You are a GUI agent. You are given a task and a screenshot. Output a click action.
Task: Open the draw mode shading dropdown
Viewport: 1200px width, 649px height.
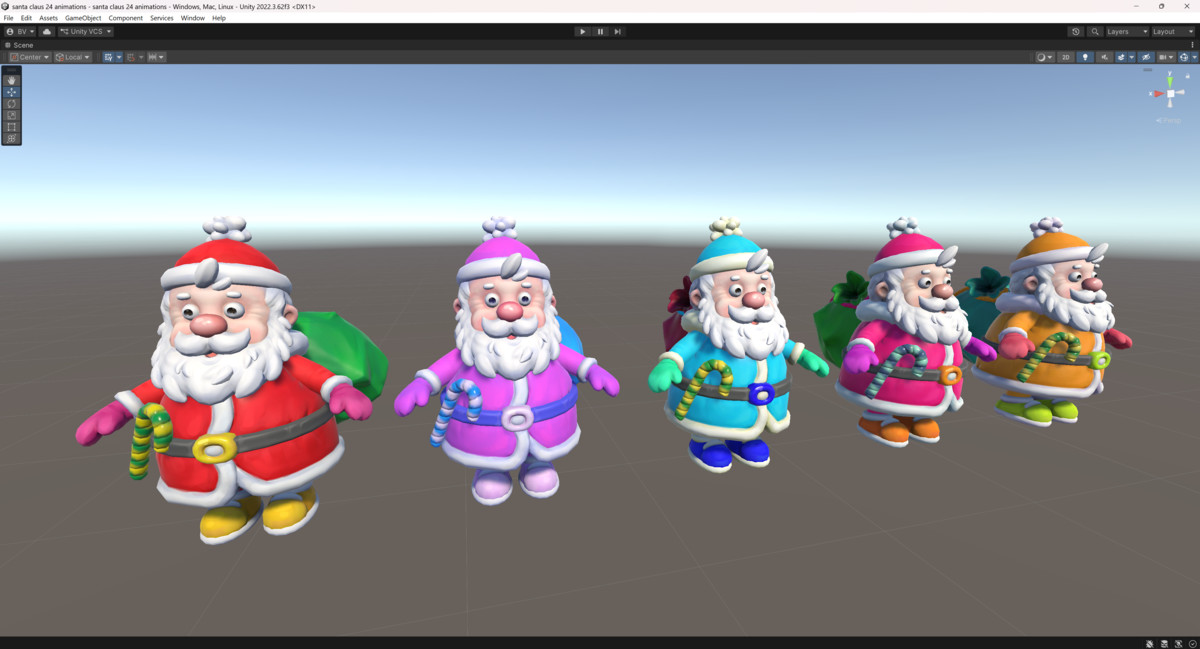tap(1045, 57)
